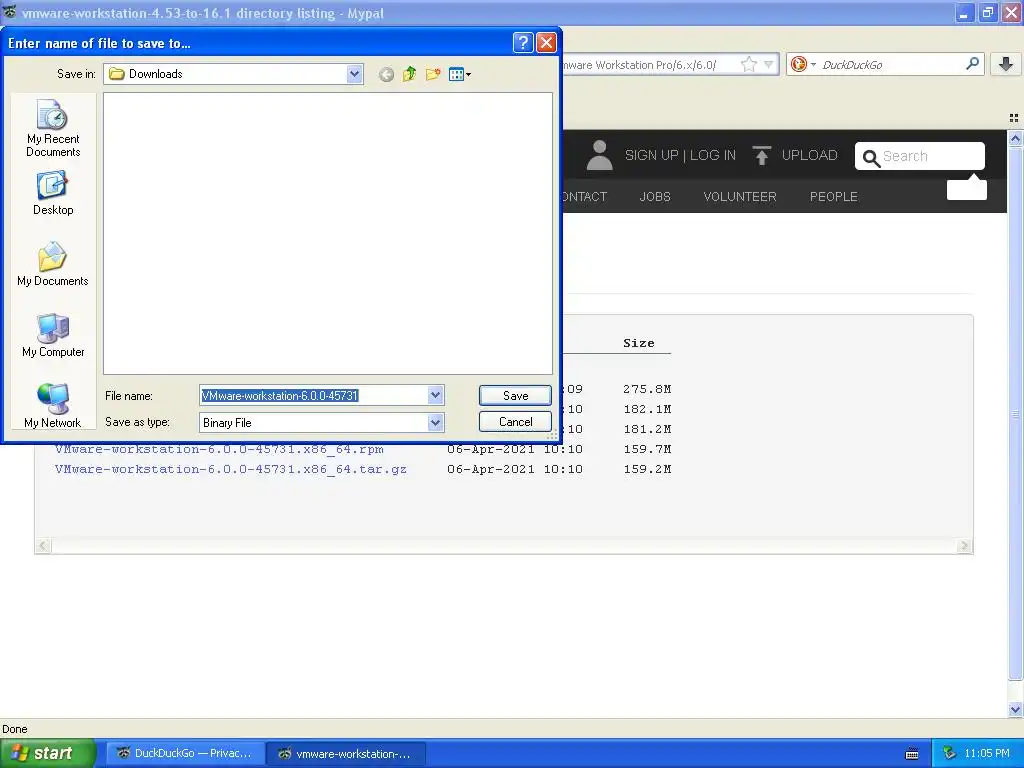Click the Cancel button
1024x768 pixels.
(x=515, y=422)
